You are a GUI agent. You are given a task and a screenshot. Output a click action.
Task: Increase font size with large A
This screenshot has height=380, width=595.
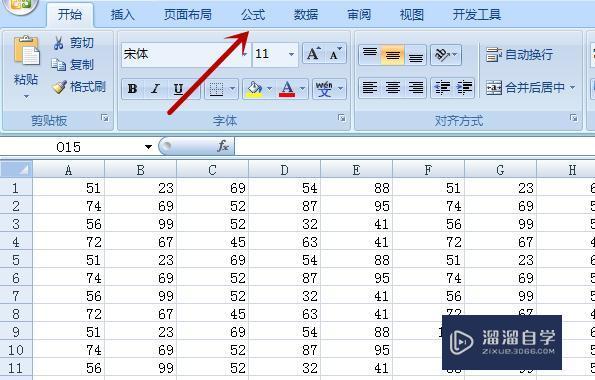pyautogui.click(x=314, y=54)
